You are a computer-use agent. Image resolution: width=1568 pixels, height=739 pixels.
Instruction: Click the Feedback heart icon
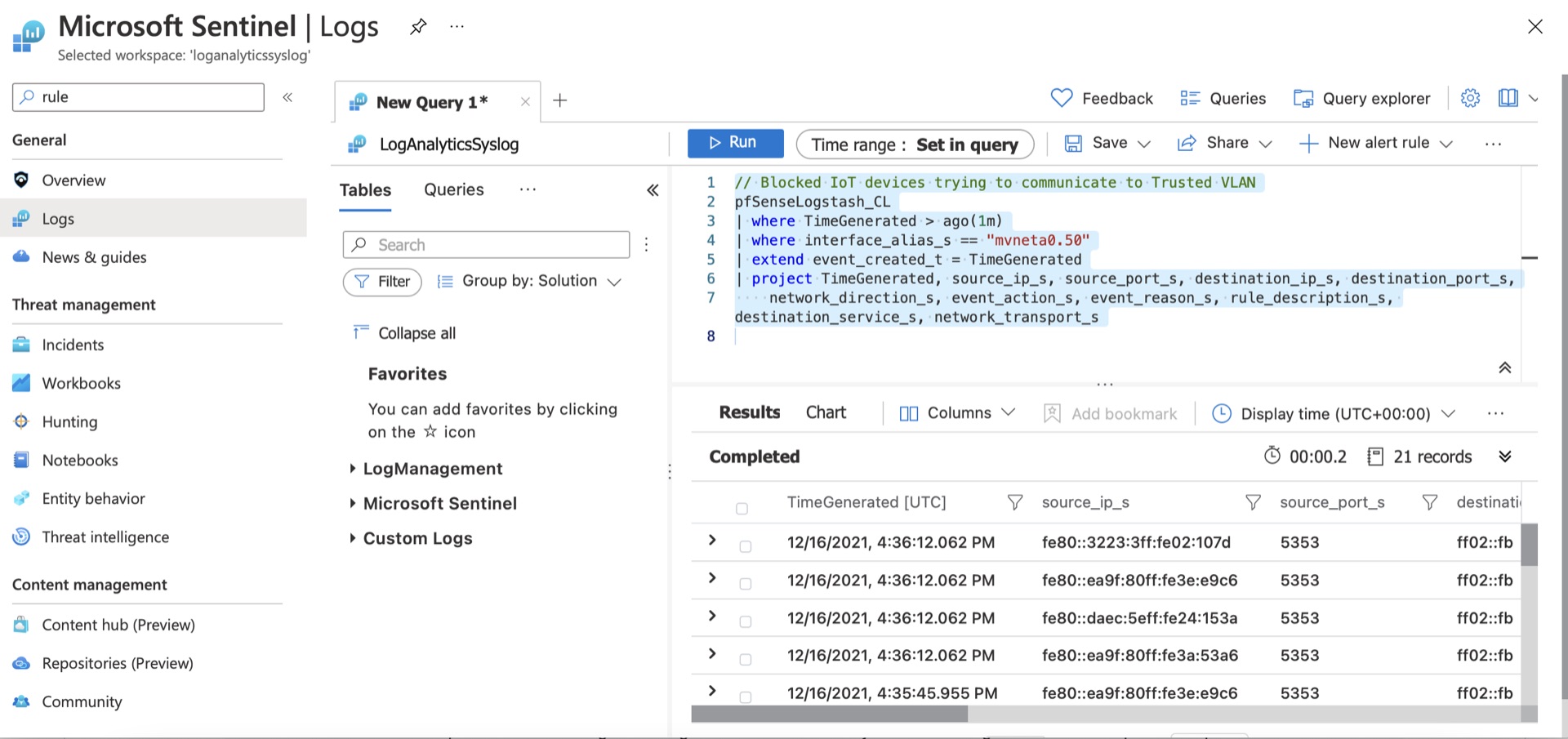(1062, 99)
